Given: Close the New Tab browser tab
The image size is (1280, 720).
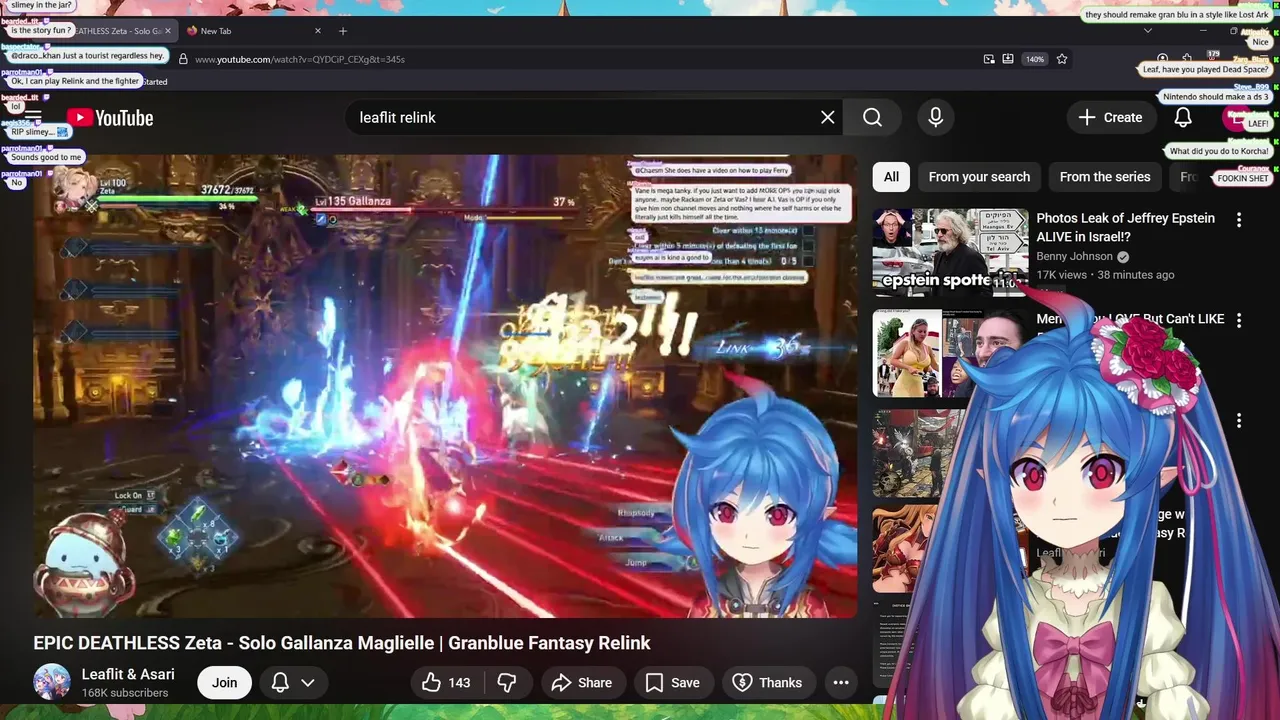Looking at the screenshot, I should coord(318,31).
